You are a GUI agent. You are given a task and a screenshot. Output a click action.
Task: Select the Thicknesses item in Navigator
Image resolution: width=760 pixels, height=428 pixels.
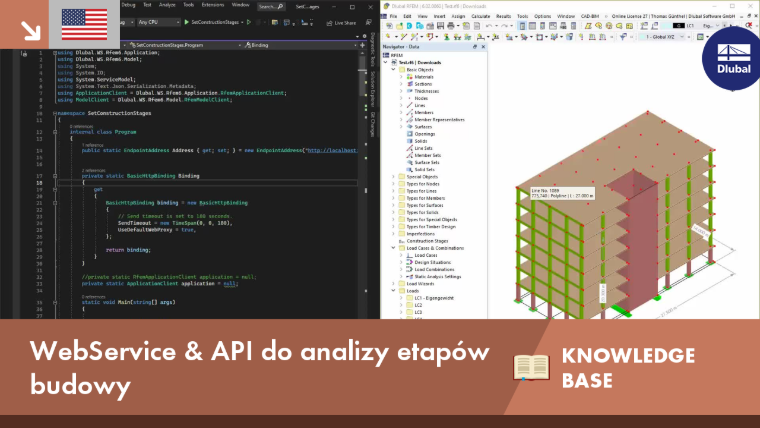point(427,91)
